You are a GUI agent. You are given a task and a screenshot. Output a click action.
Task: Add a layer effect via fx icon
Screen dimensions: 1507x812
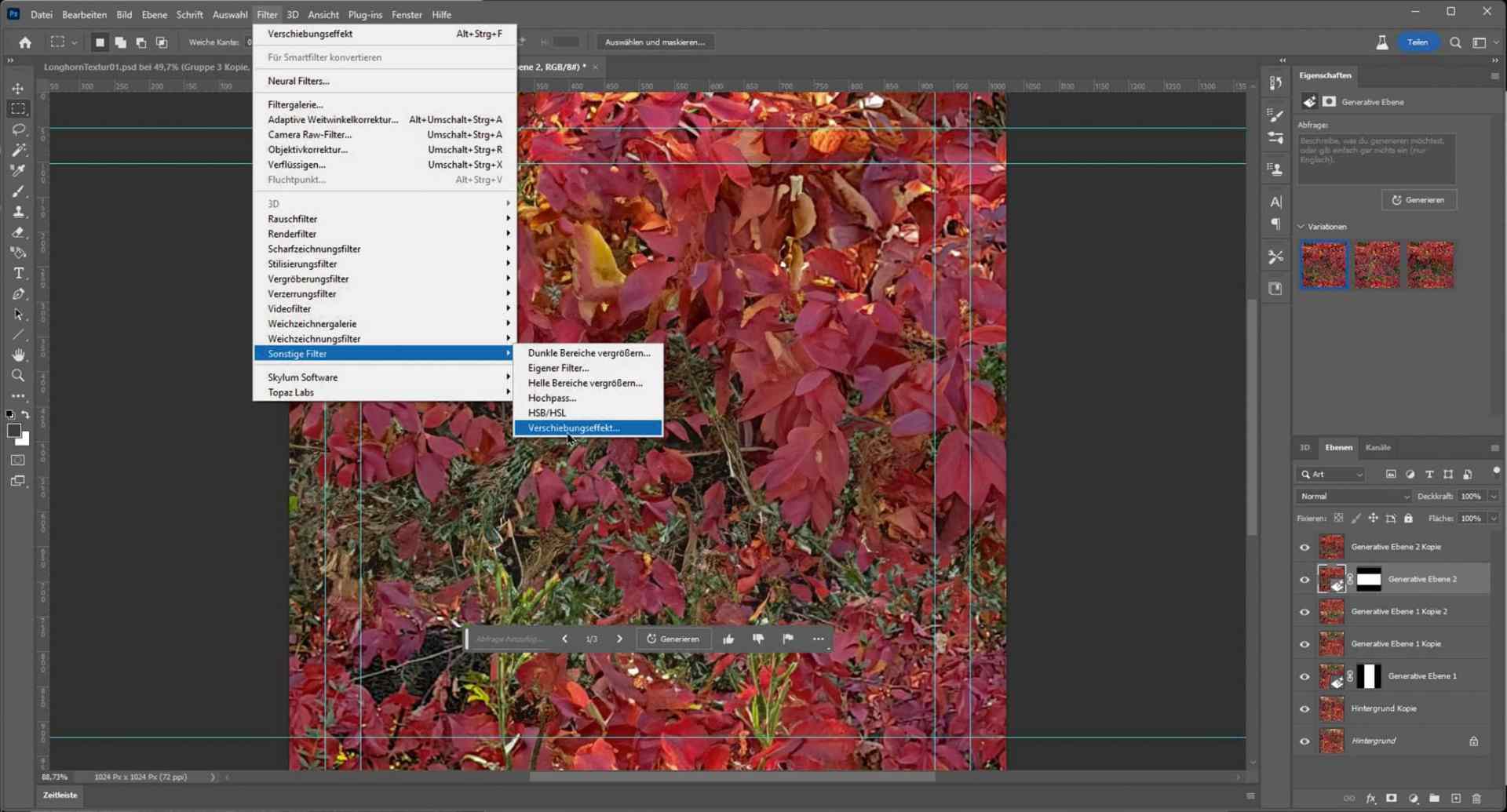point(1371,798)
